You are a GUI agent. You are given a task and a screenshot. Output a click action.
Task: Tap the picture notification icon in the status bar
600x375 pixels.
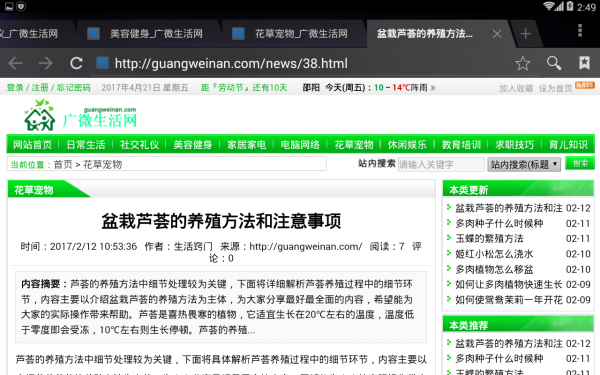click(x=9, y=6)
